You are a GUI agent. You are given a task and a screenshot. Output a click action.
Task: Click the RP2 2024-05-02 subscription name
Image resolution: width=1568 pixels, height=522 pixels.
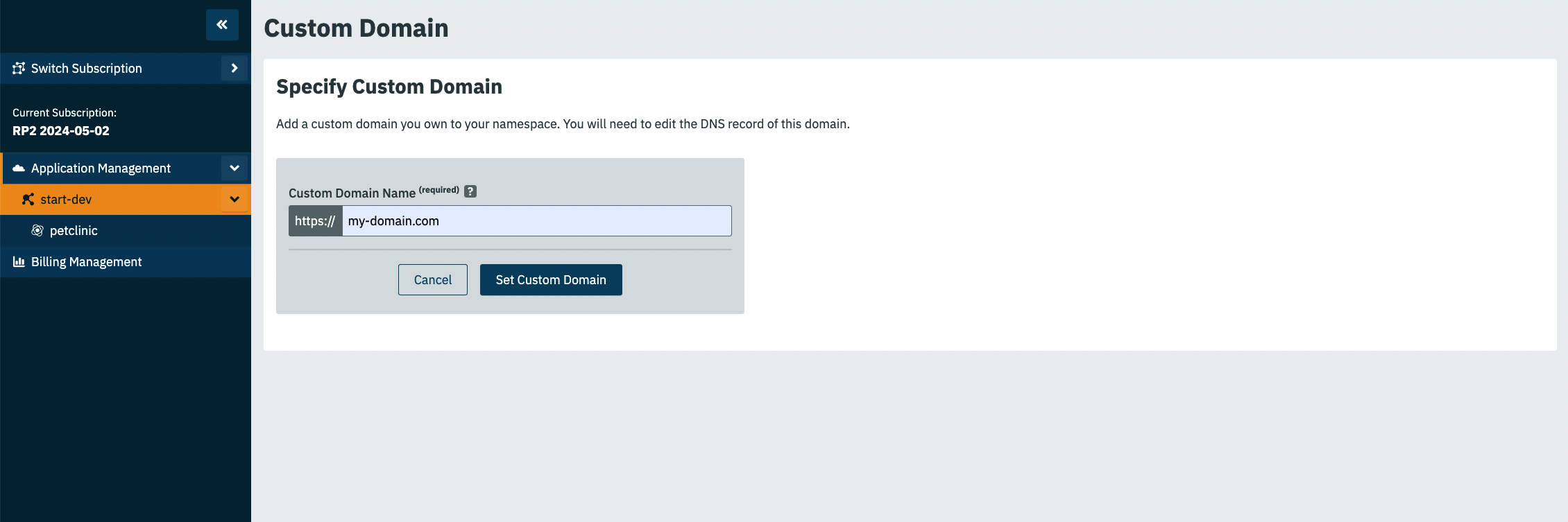(x=61, y=131)
